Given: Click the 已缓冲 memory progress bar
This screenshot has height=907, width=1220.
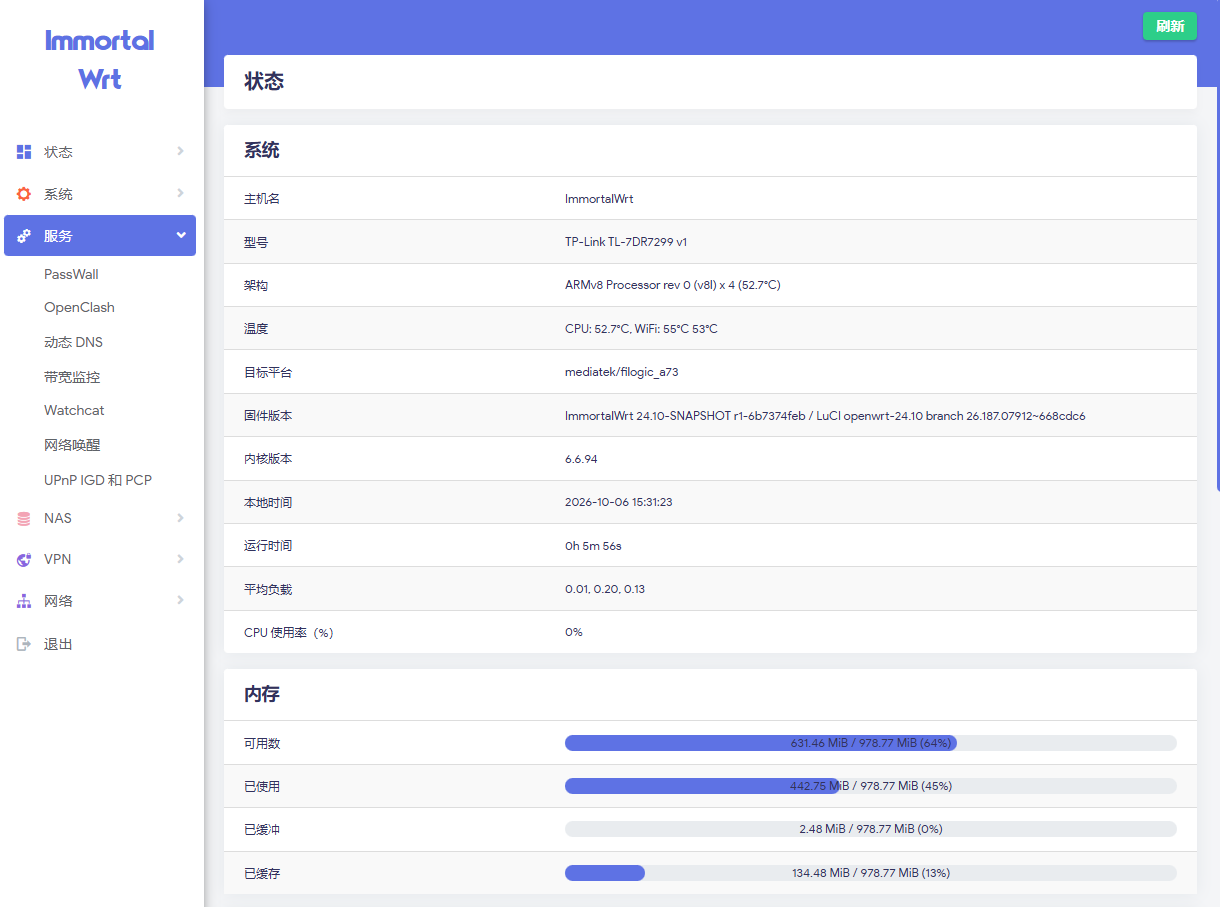Looking at the screenshot, I should pyautogui.click(x=871, y=829).
